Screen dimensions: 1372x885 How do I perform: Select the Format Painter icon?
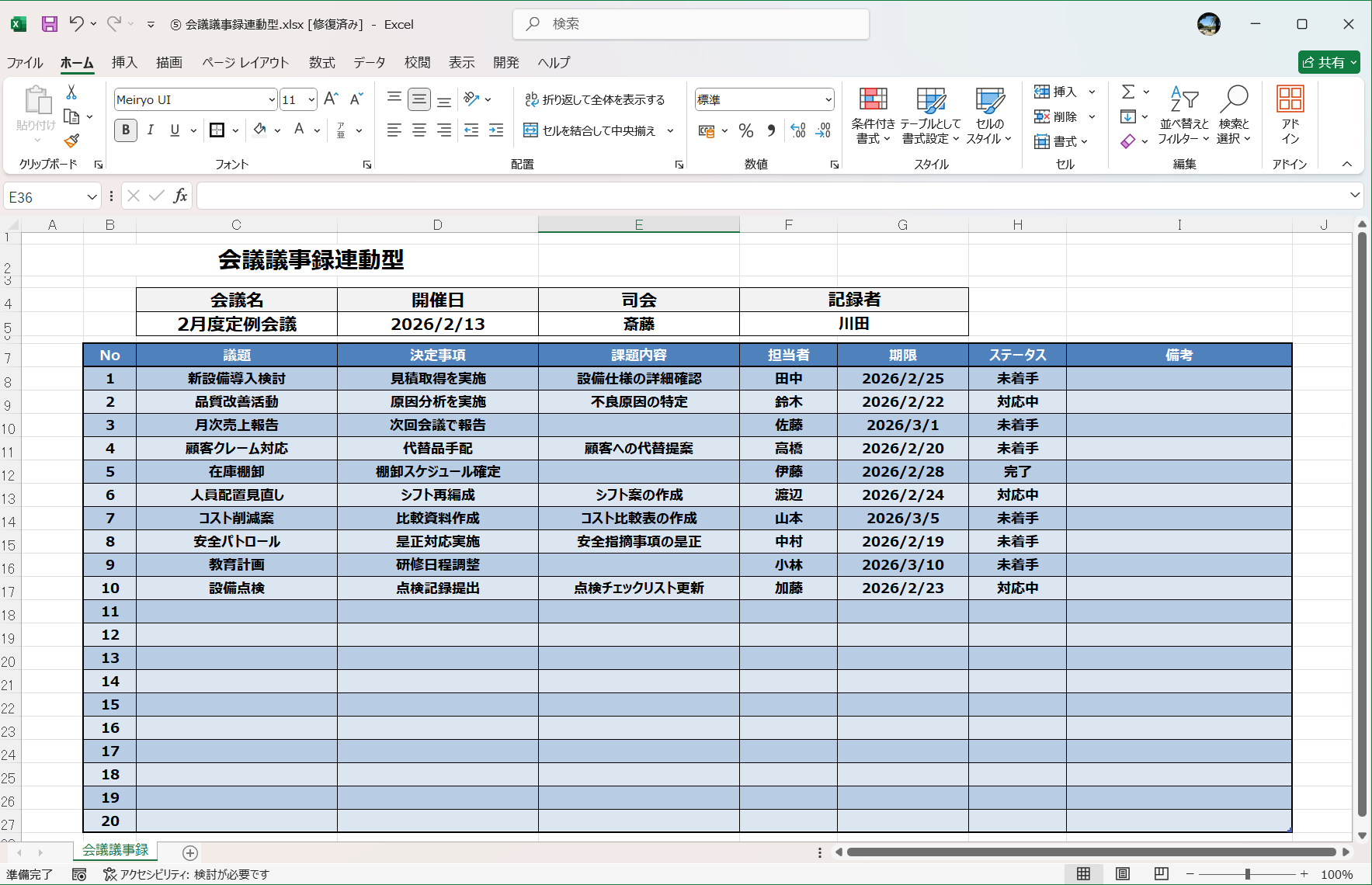click(72, 141)
